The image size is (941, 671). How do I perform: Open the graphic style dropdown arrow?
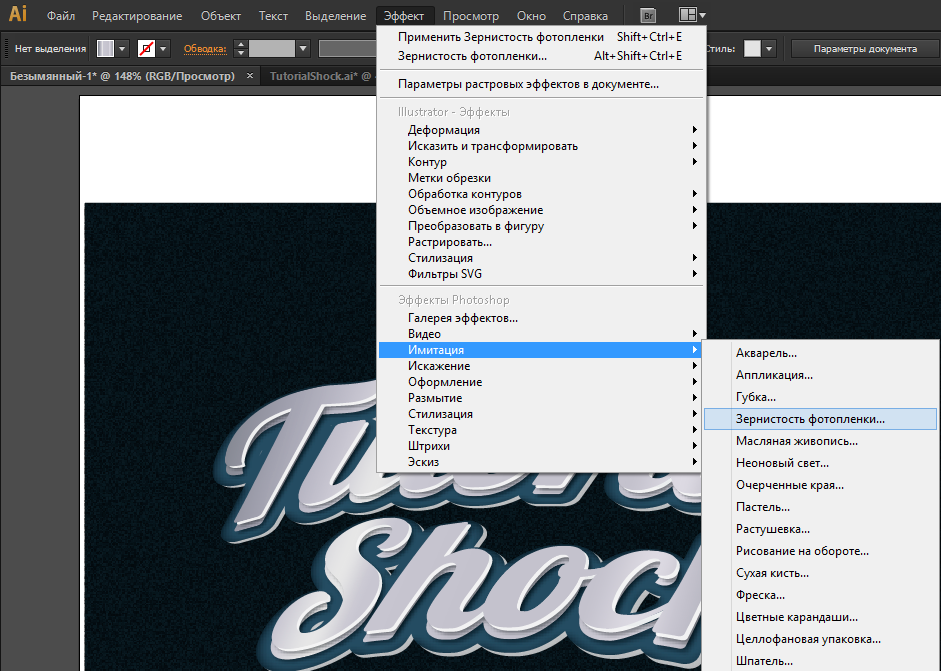tap(769, 49)
